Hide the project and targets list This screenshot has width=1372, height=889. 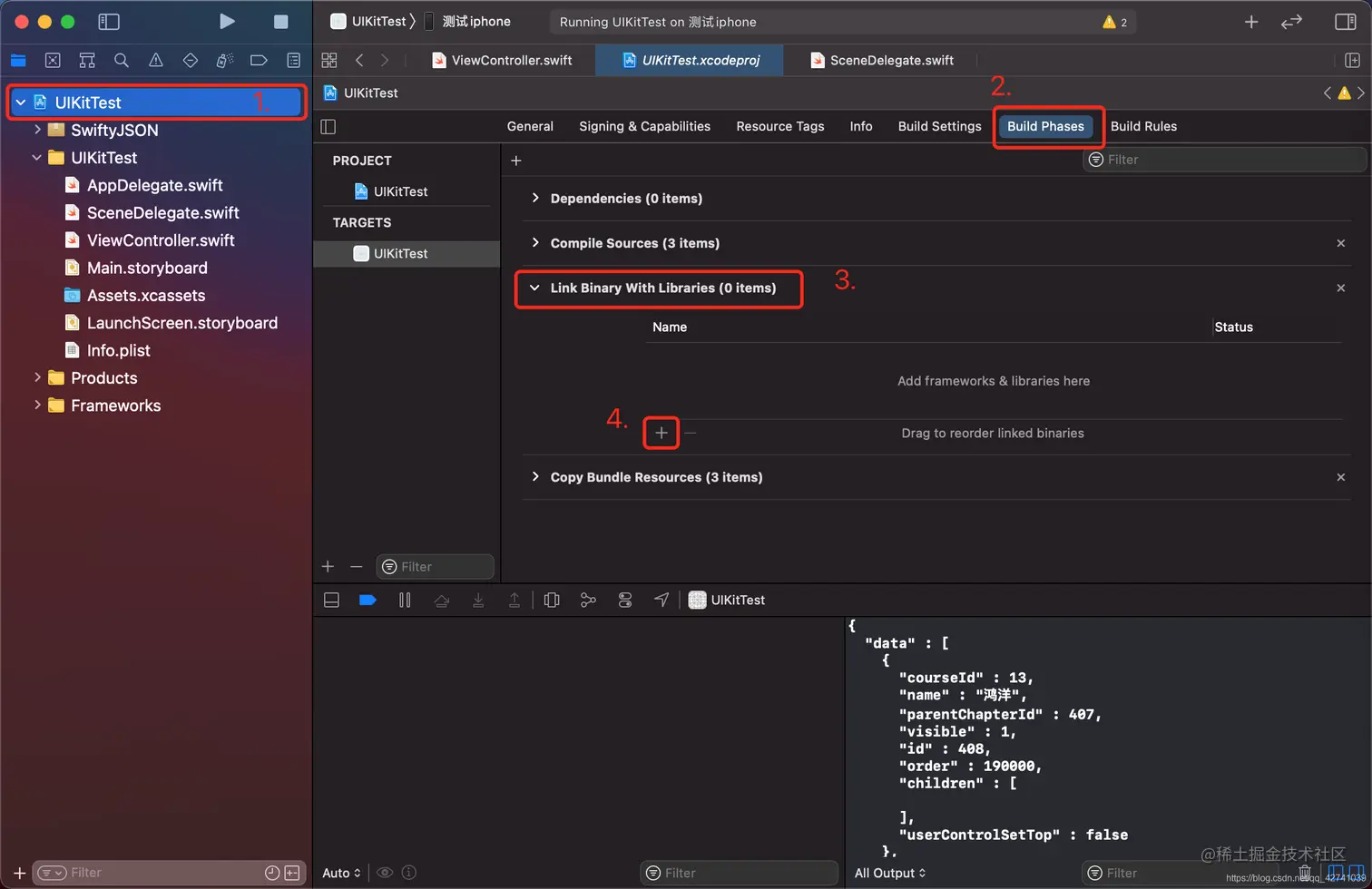coord(328,127)
